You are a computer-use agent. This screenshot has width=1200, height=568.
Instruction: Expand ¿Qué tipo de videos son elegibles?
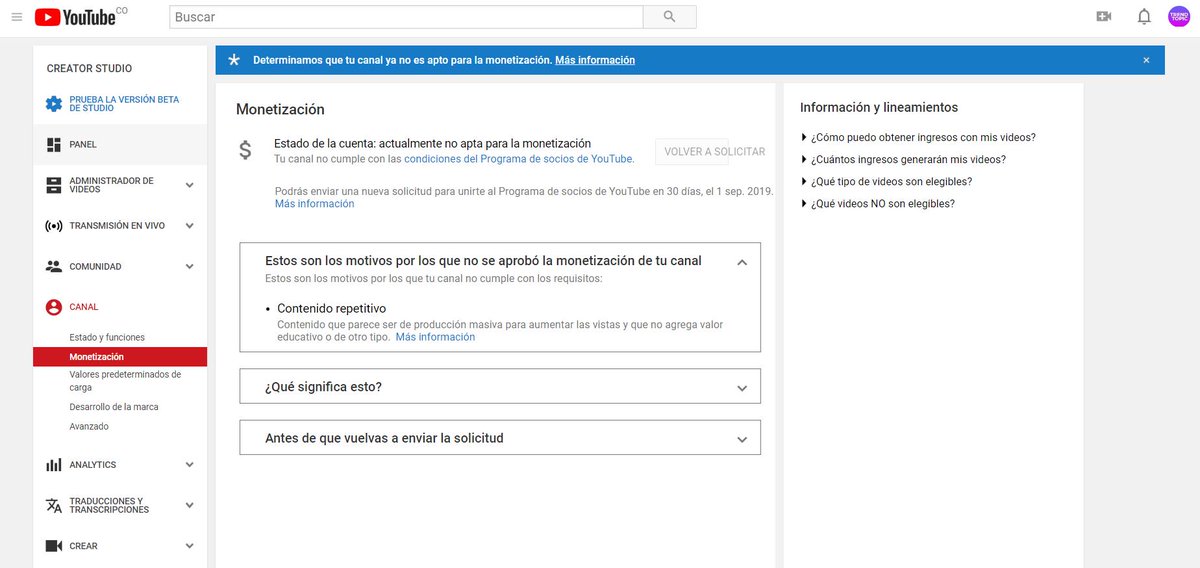(887, 181)
